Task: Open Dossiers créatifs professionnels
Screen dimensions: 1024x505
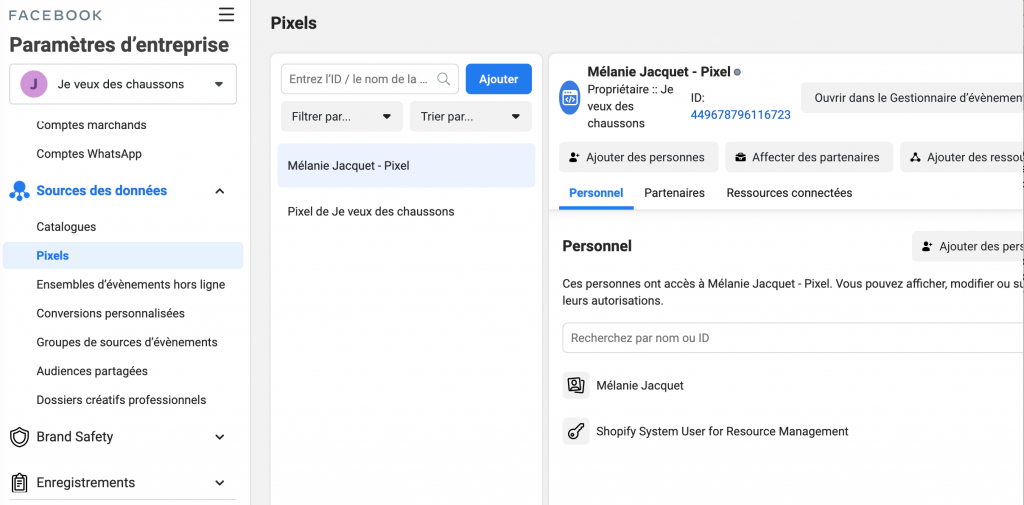Action: [x=121, y=400]
